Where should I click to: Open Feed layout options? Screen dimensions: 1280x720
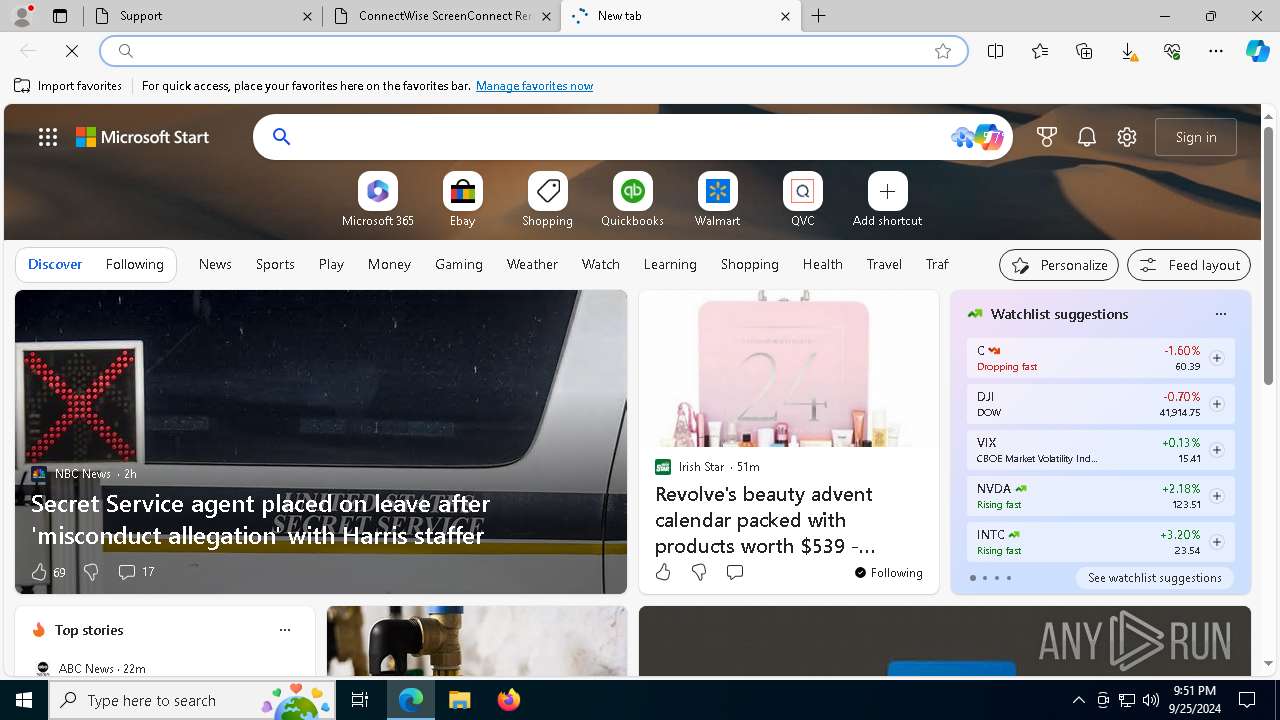(x=1188, y=265)
